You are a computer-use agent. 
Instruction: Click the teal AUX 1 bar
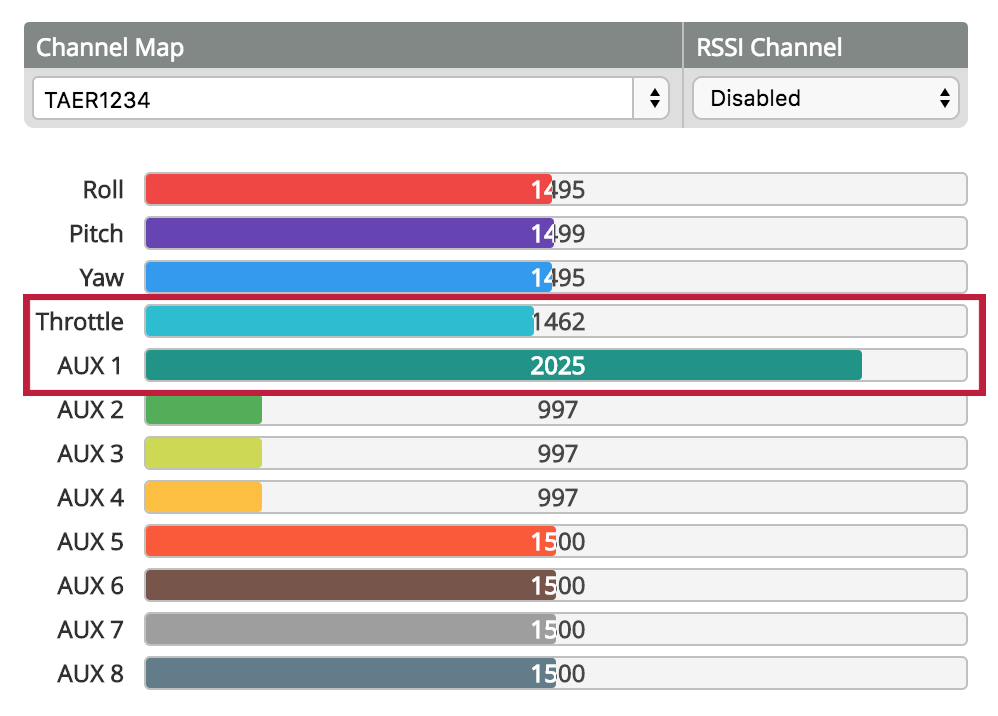tap(503, 365)
